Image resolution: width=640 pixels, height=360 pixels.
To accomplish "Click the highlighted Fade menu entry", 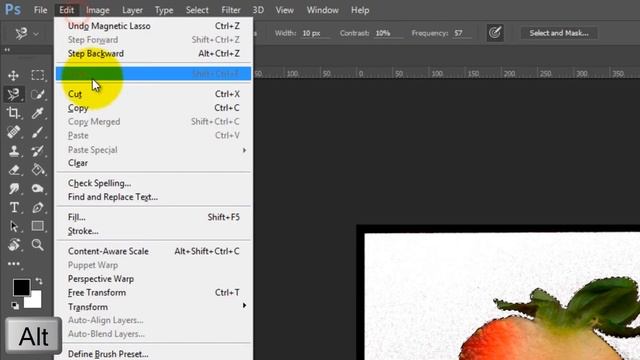I will click(153, 74).
